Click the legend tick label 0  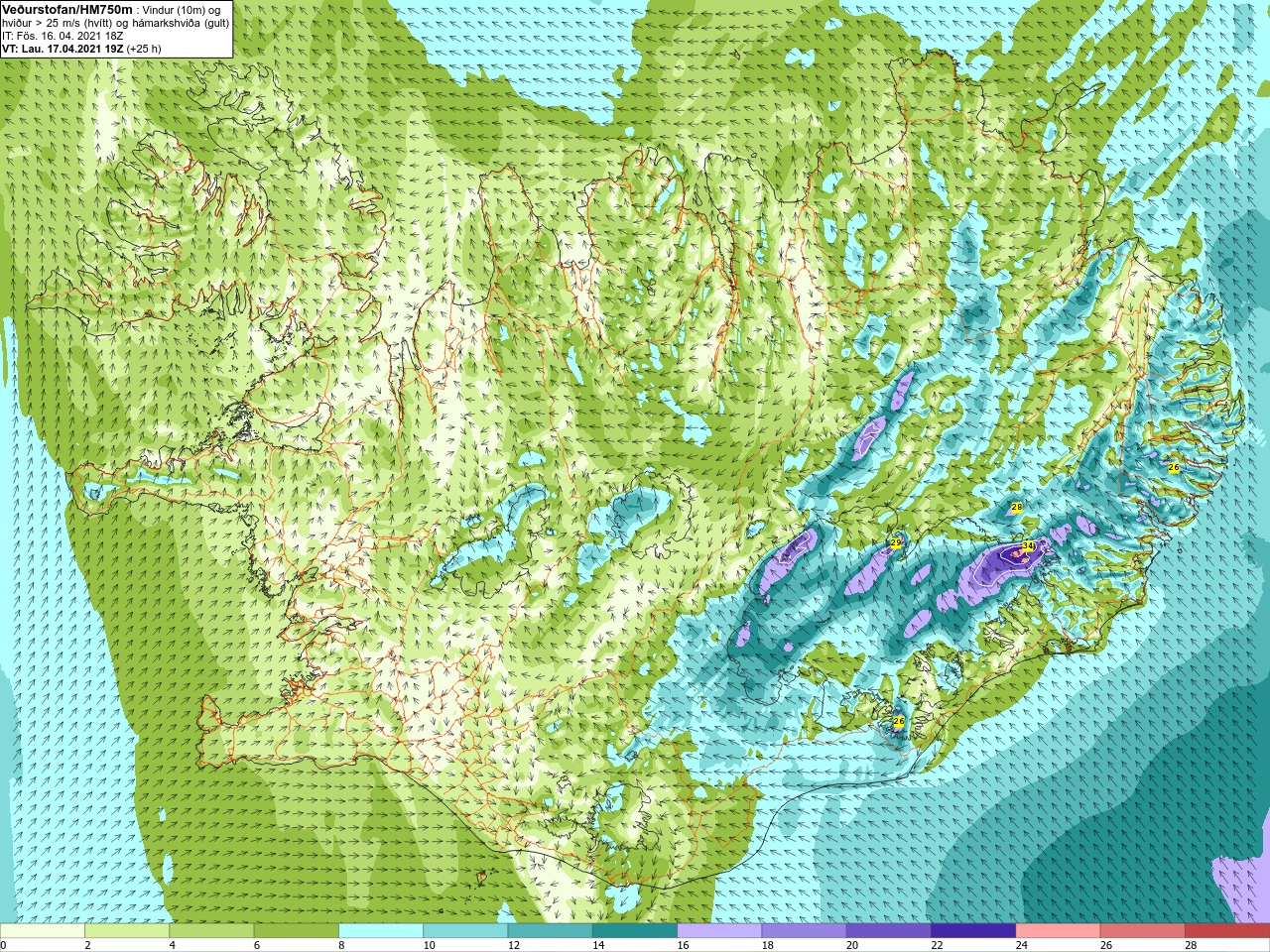pos(4,946)
